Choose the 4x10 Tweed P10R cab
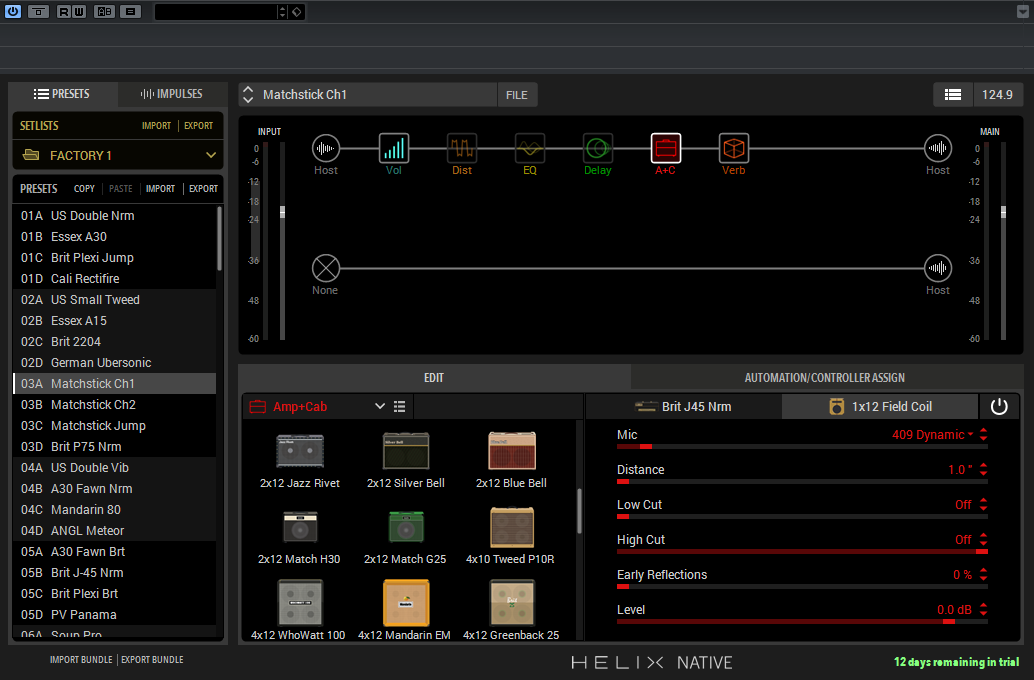Viewport: 1034px width, 680px height. coord(511,536)
